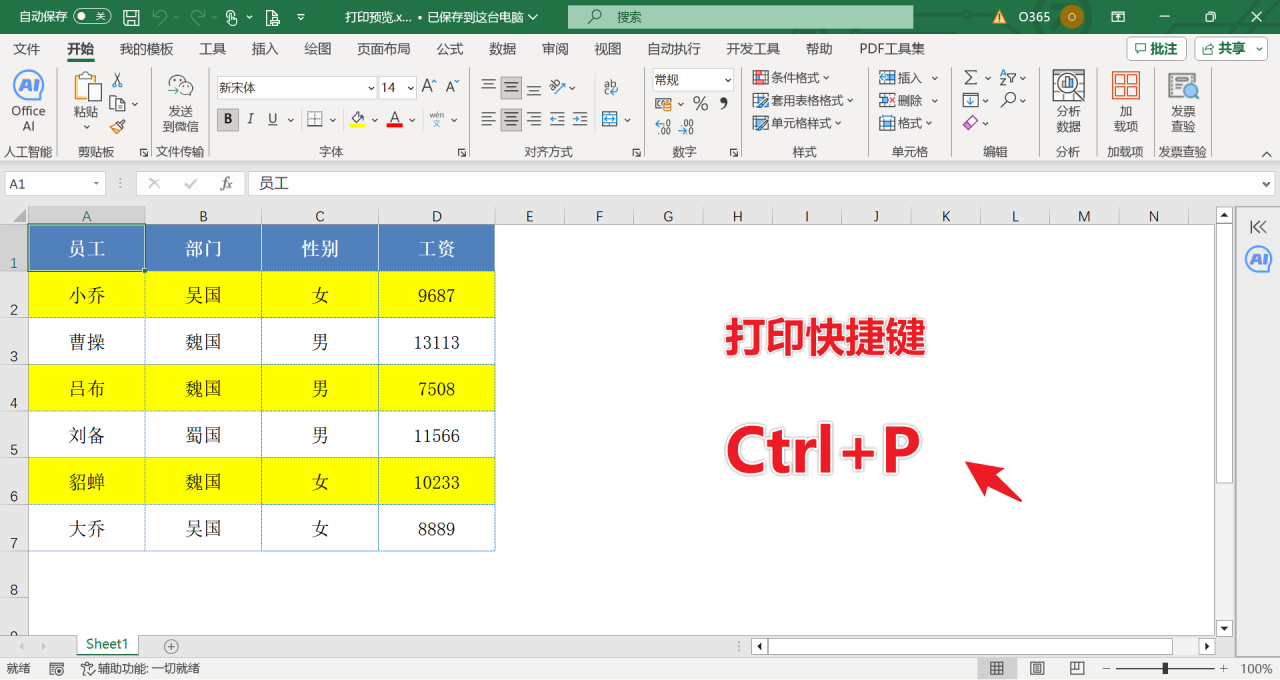Click the Comments (批注) button
The image size is (1280, 680).
pos(1156,48)
